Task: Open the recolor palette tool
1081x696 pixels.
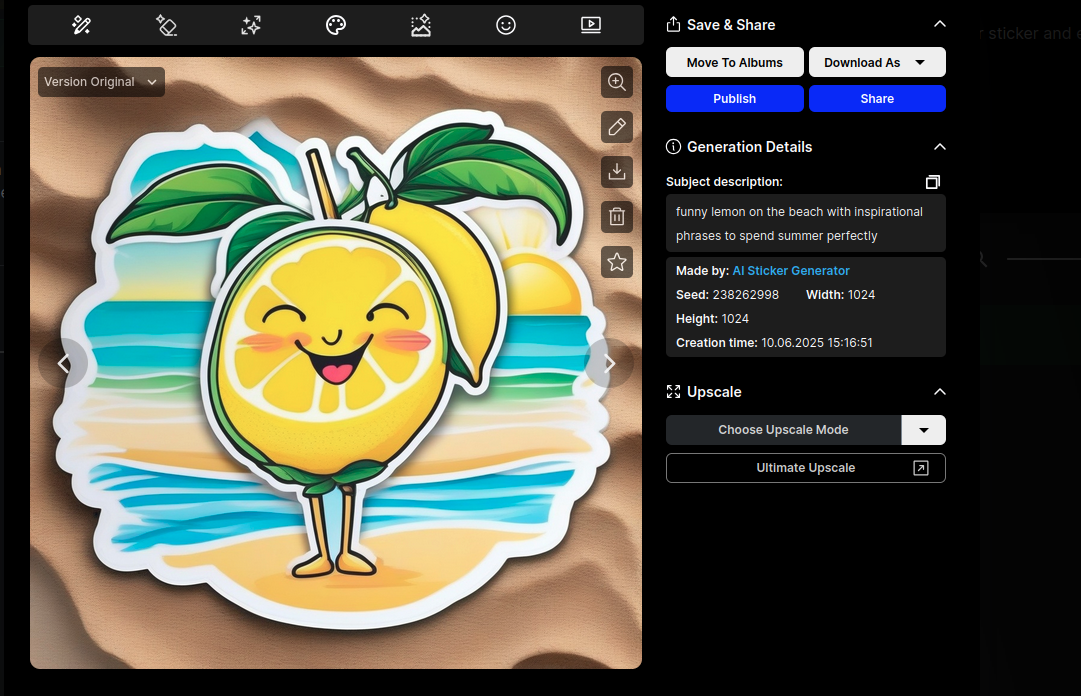Action: (335, 24)
